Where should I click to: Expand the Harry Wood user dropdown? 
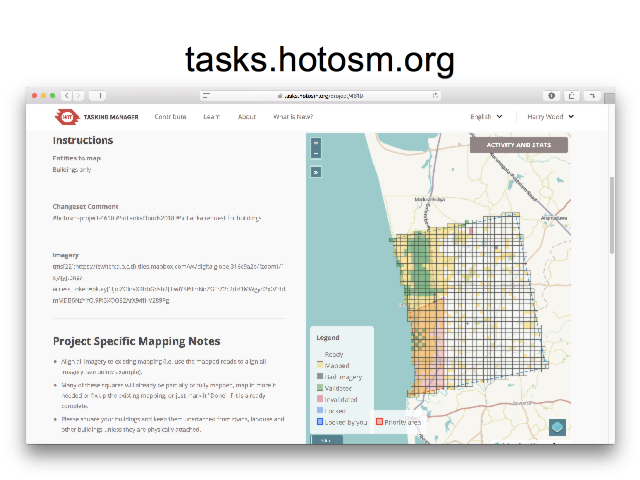[550, 117]
